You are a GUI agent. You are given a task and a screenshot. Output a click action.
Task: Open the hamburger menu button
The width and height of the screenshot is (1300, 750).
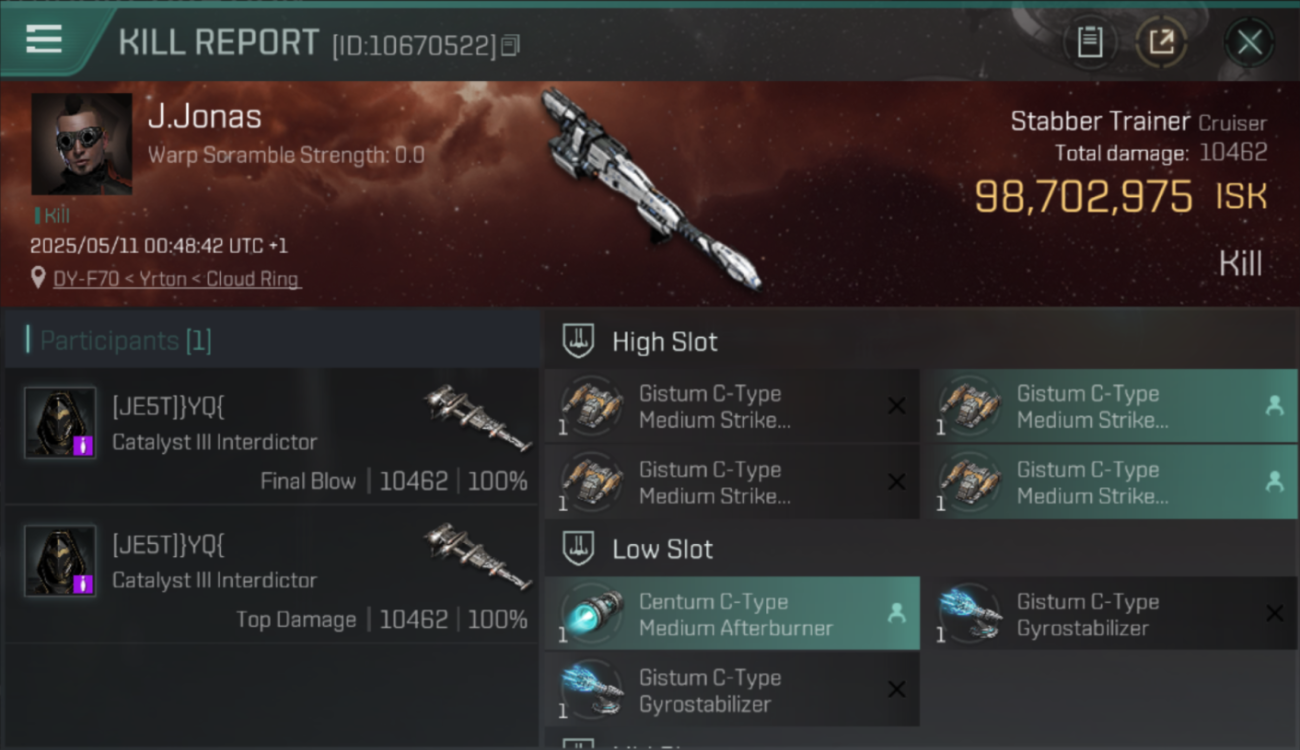[44, 40]
